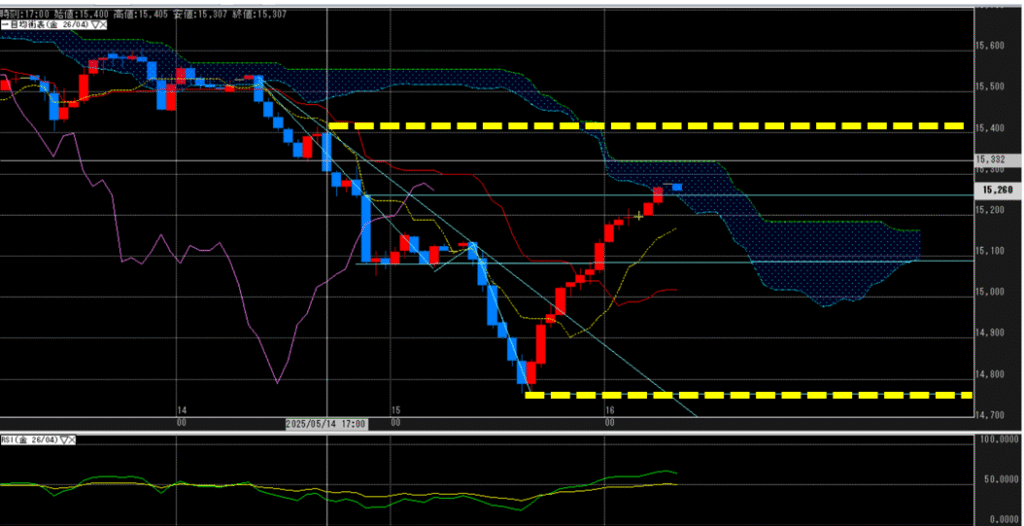Click the 時刻:17:00 readout
Screen dimensions: 1024x526
[x=25, y=14]
